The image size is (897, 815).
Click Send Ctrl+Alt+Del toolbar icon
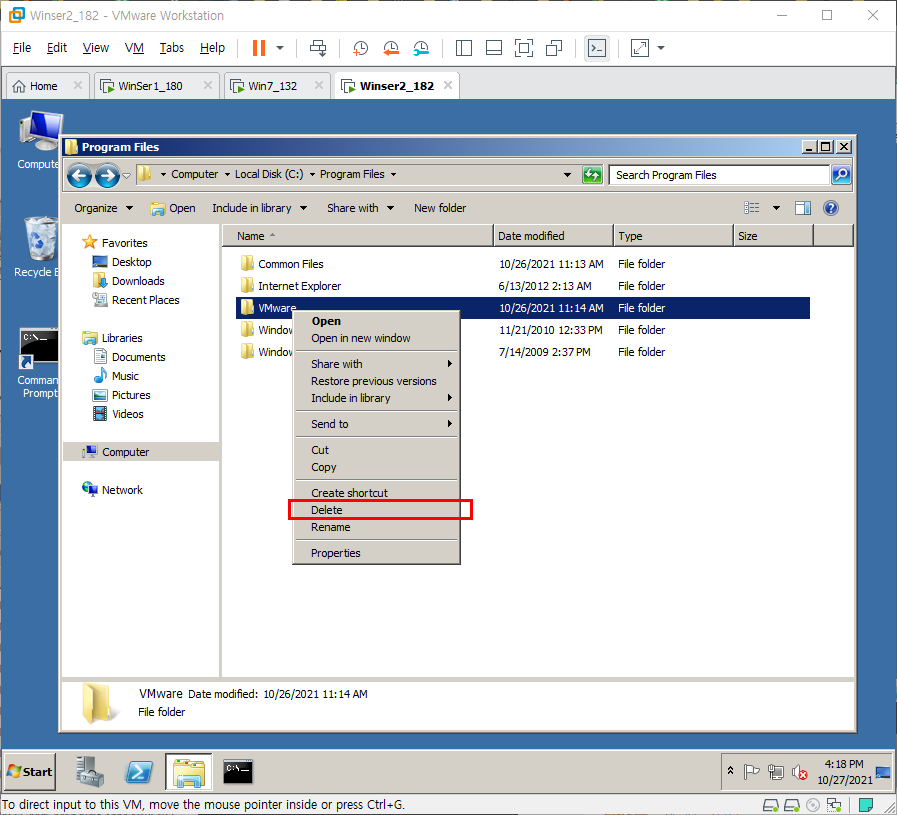coord(318,48)
